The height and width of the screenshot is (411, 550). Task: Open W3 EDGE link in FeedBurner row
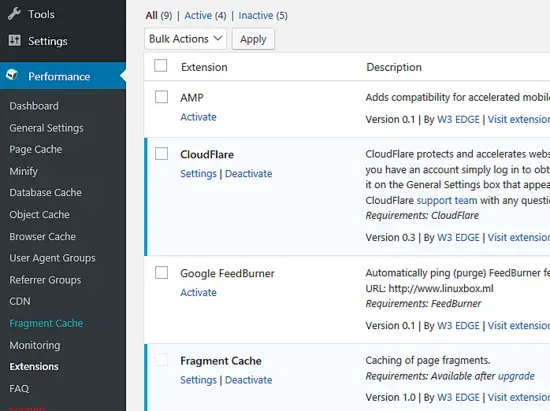(x=458, y=325)
